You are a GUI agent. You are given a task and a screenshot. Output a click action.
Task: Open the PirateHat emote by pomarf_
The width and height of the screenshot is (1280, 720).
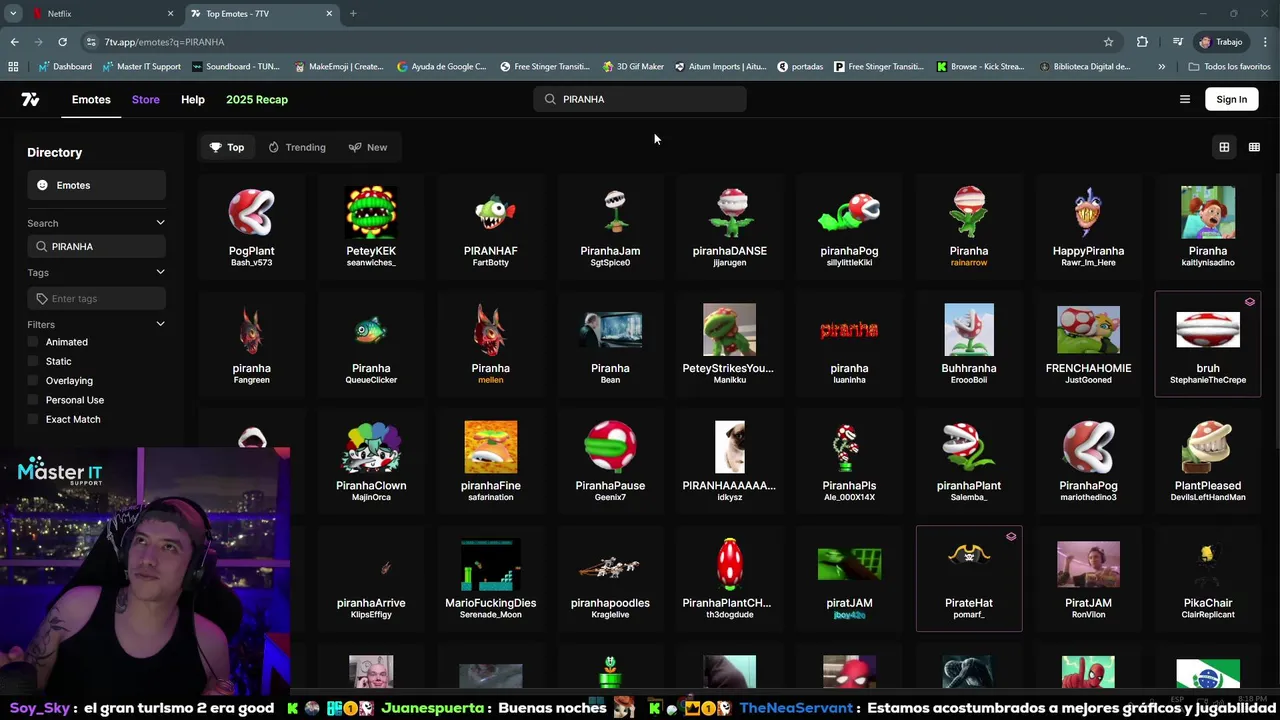pos(968,578)
